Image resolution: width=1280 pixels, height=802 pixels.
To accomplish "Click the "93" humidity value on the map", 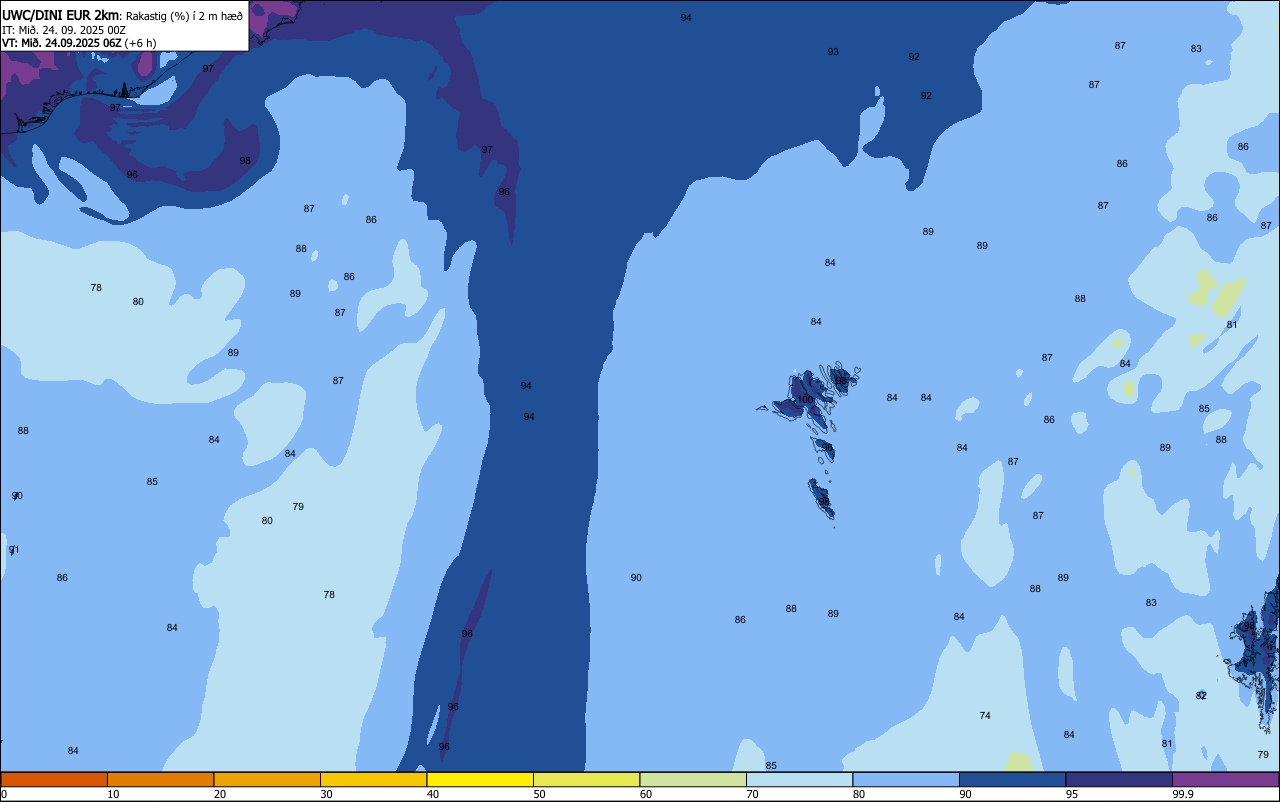I will click(833, 52).
